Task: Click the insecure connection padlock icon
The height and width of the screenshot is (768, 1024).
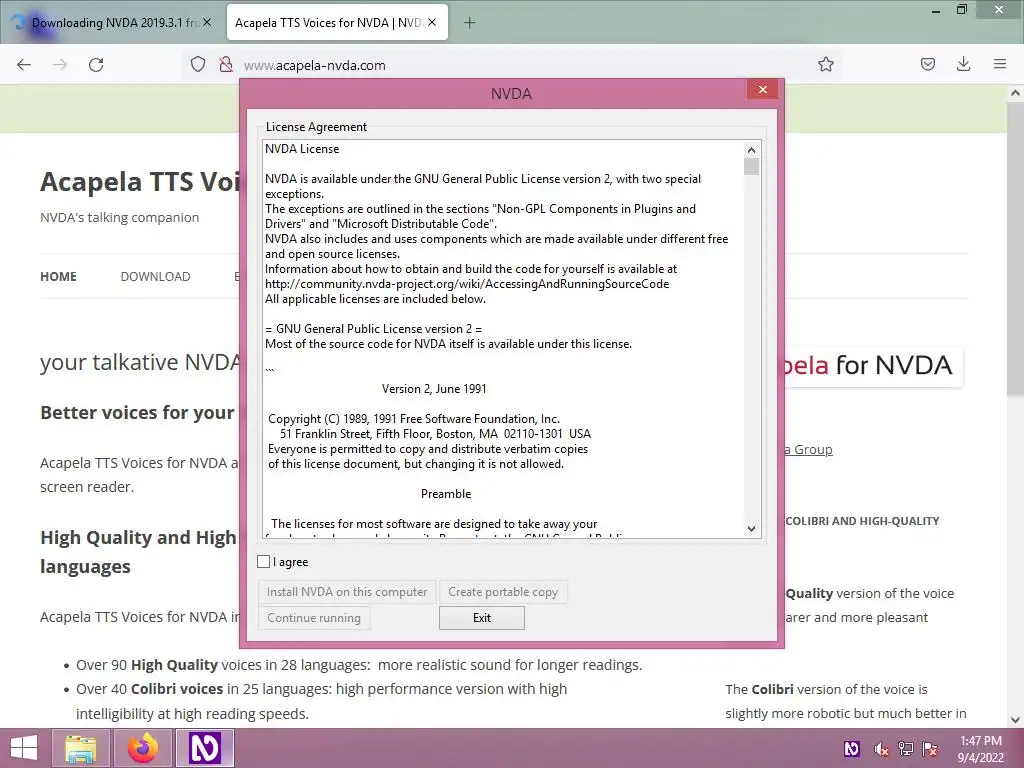Action: tap(226, 64)
